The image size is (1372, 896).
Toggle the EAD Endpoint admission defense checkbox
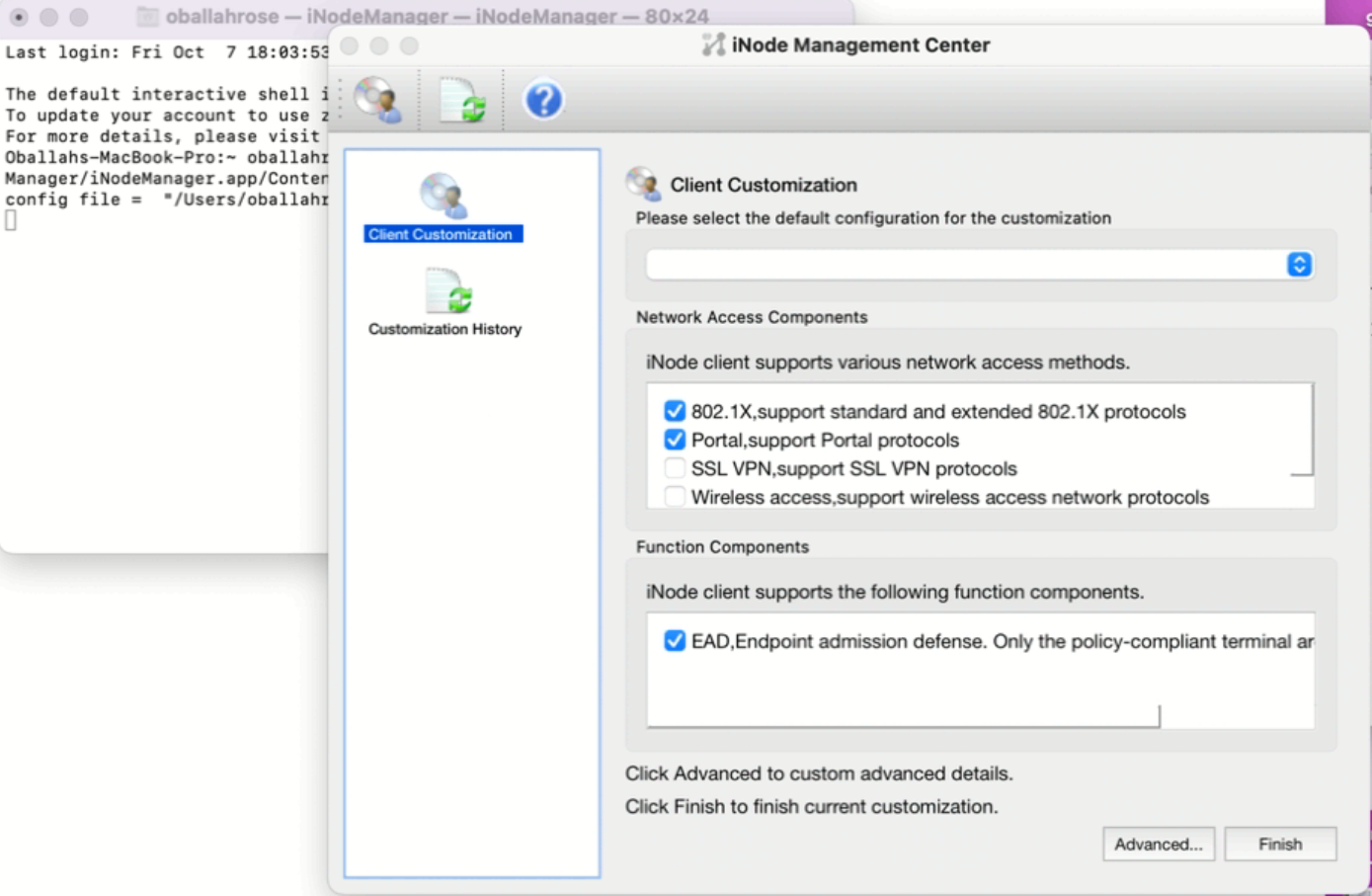coord(675,641)
